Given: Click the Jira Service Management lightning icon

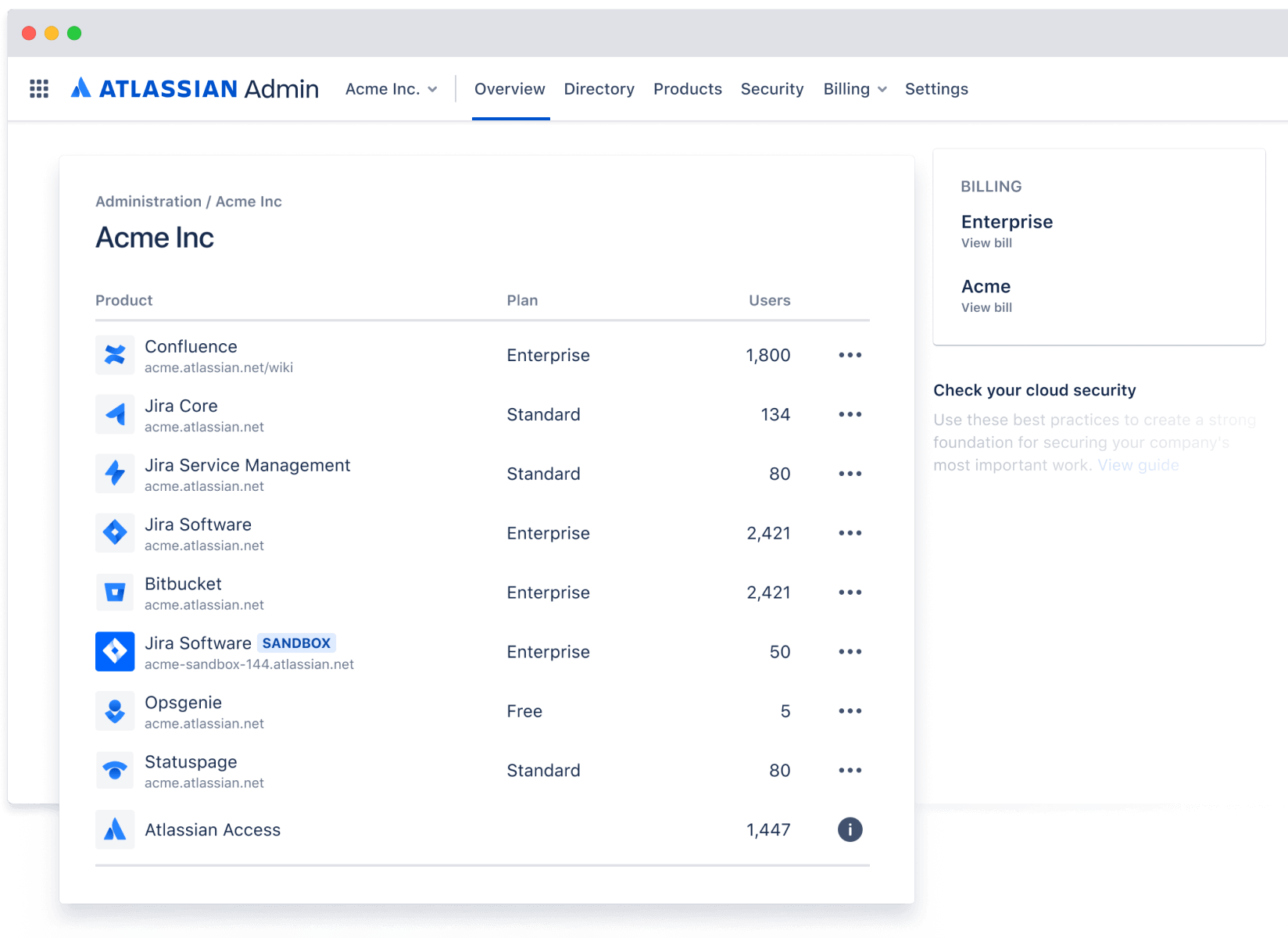Looking at the screenshot, I should click(115, 474).
